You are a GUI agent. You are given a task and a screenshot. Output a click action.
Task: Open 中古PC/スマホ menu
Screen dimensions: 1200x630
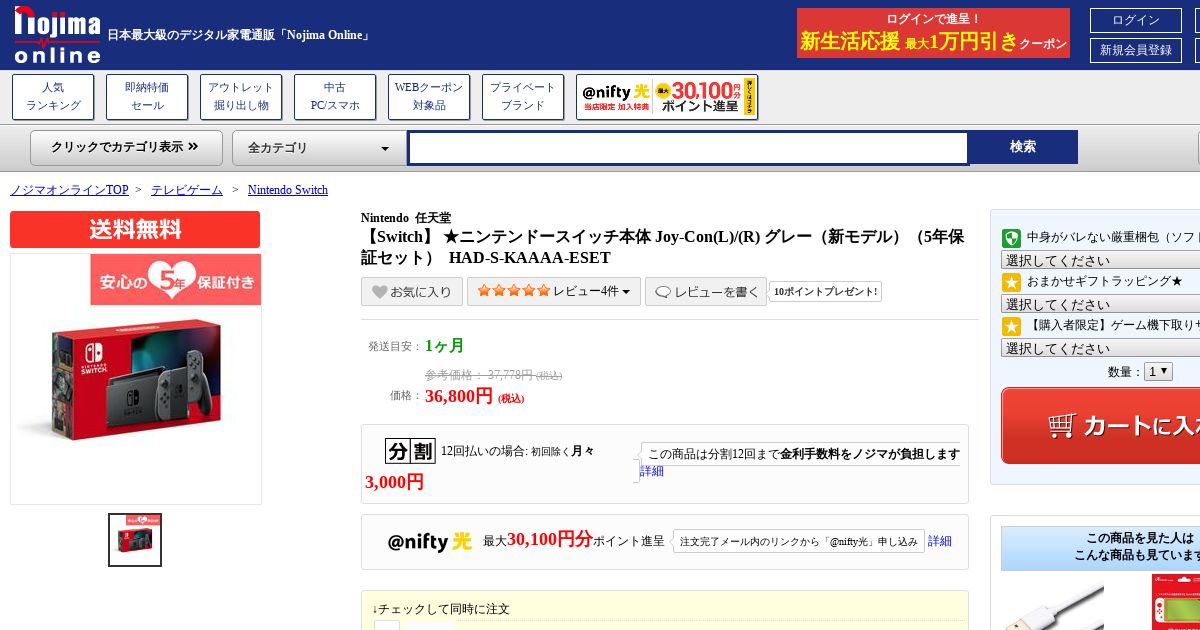pyautogui.click(x=335, y=97)
